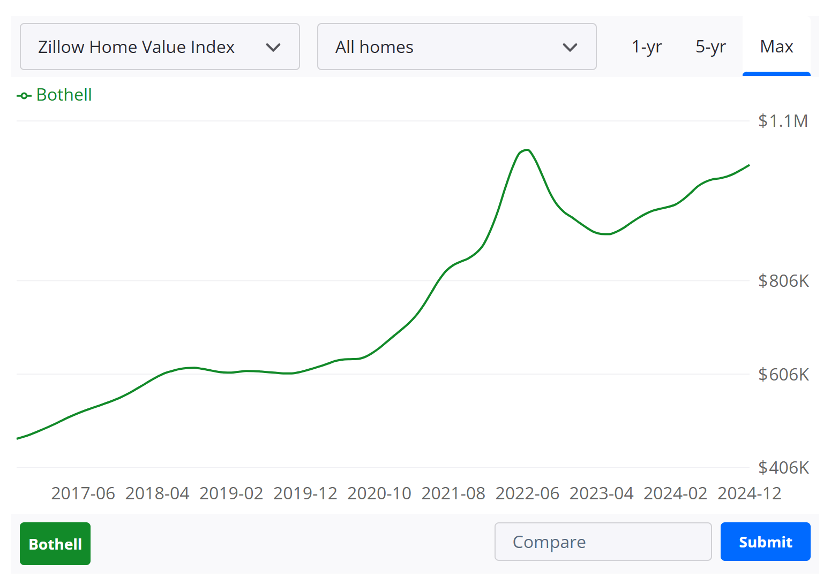This screenshot has height=586, width=832.
Task: Click chevron arrow beside All homes
Action: [x=570, y=47]
